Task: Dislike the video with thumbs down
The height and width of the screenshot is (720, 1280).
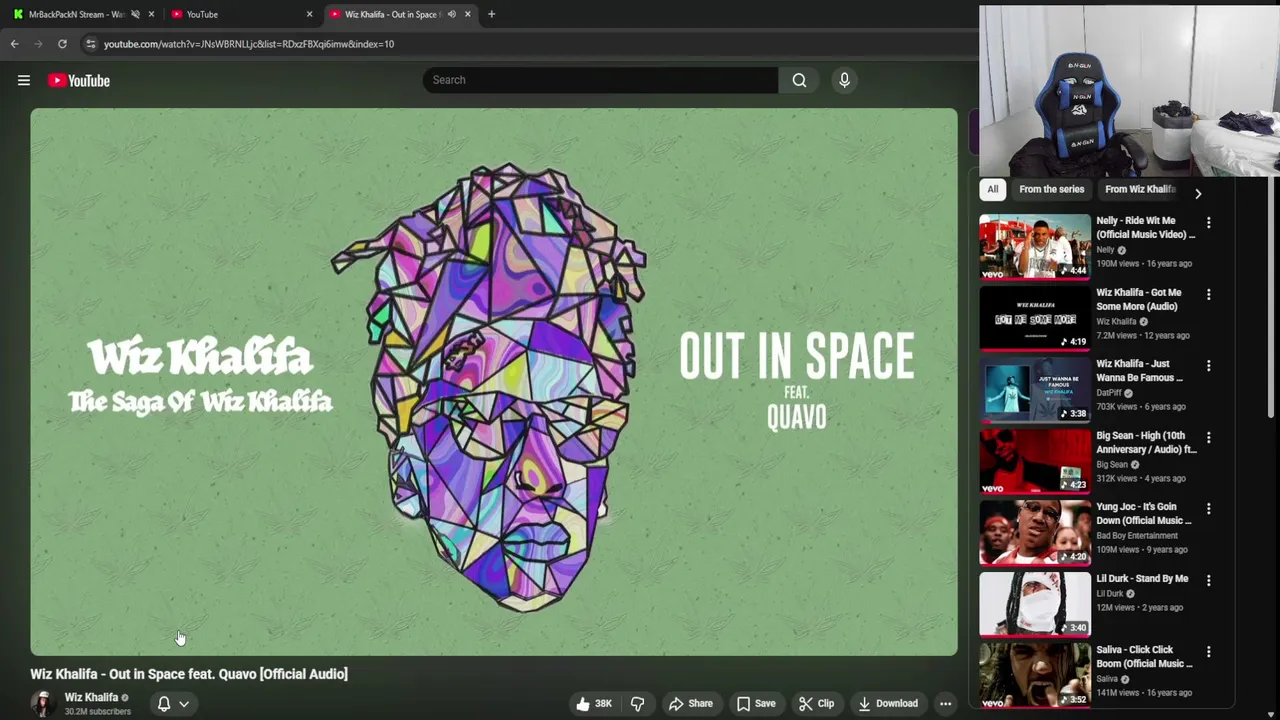Action: tap(637, 704)
